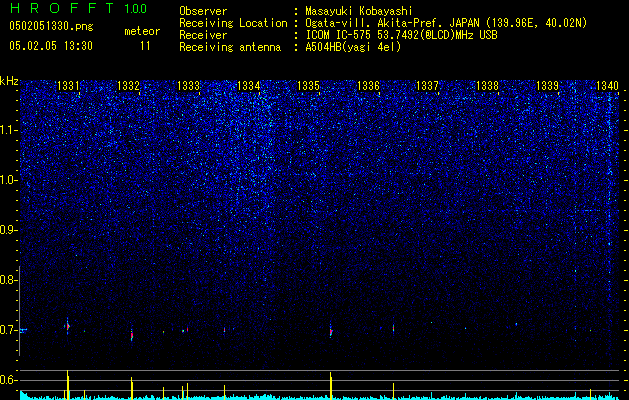Screen dimensions: 629x400
Task: Click the yellow intensity spike just after 1335
Action: pos(331,386)
